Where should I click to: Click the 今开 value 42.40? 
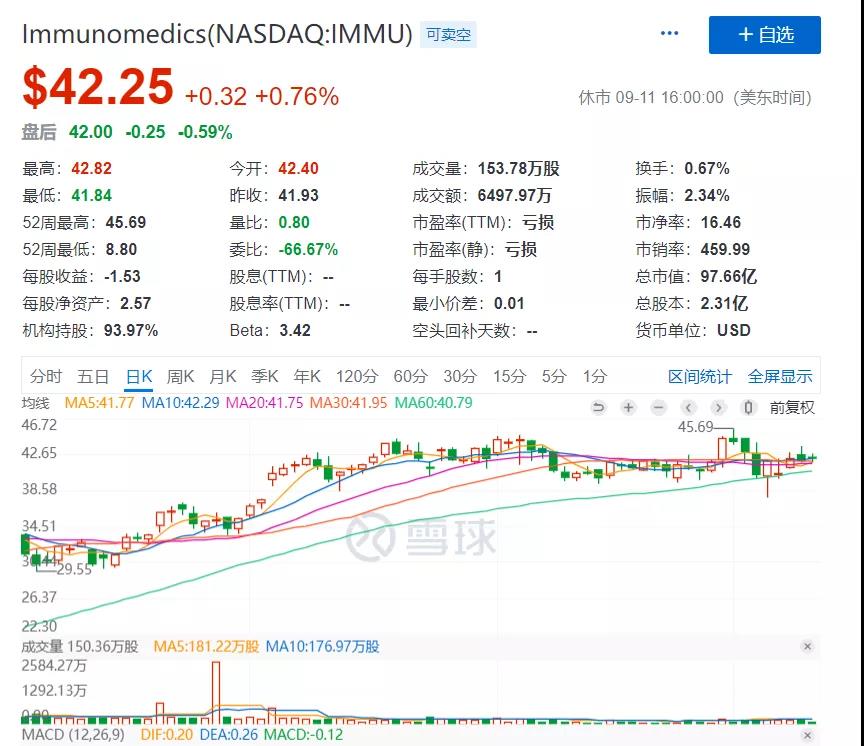click(x=298, y=169)
